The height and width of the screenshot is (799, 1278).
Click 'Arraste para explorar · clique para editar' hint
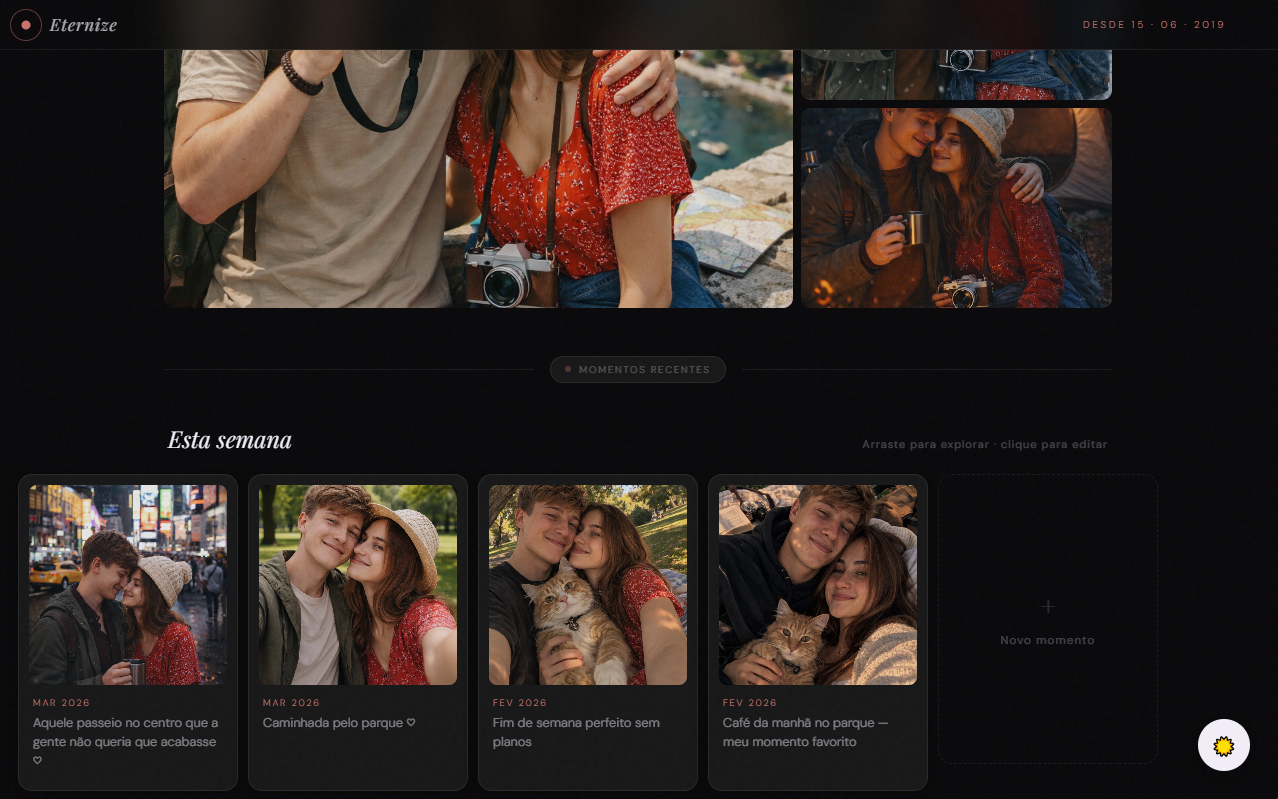click(985, 444)
